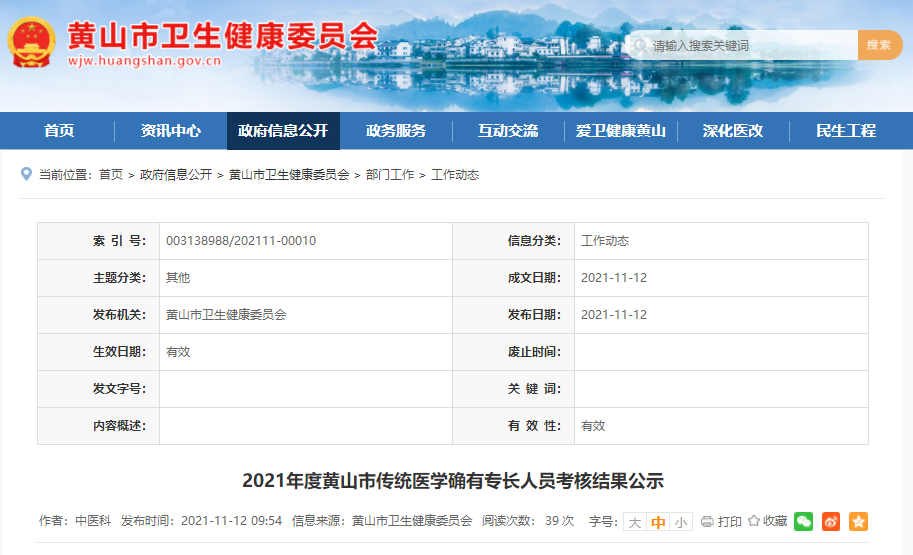Click the printer icon next to 打印
This screenshot has width=913, height=555.
tap(707, 522)
